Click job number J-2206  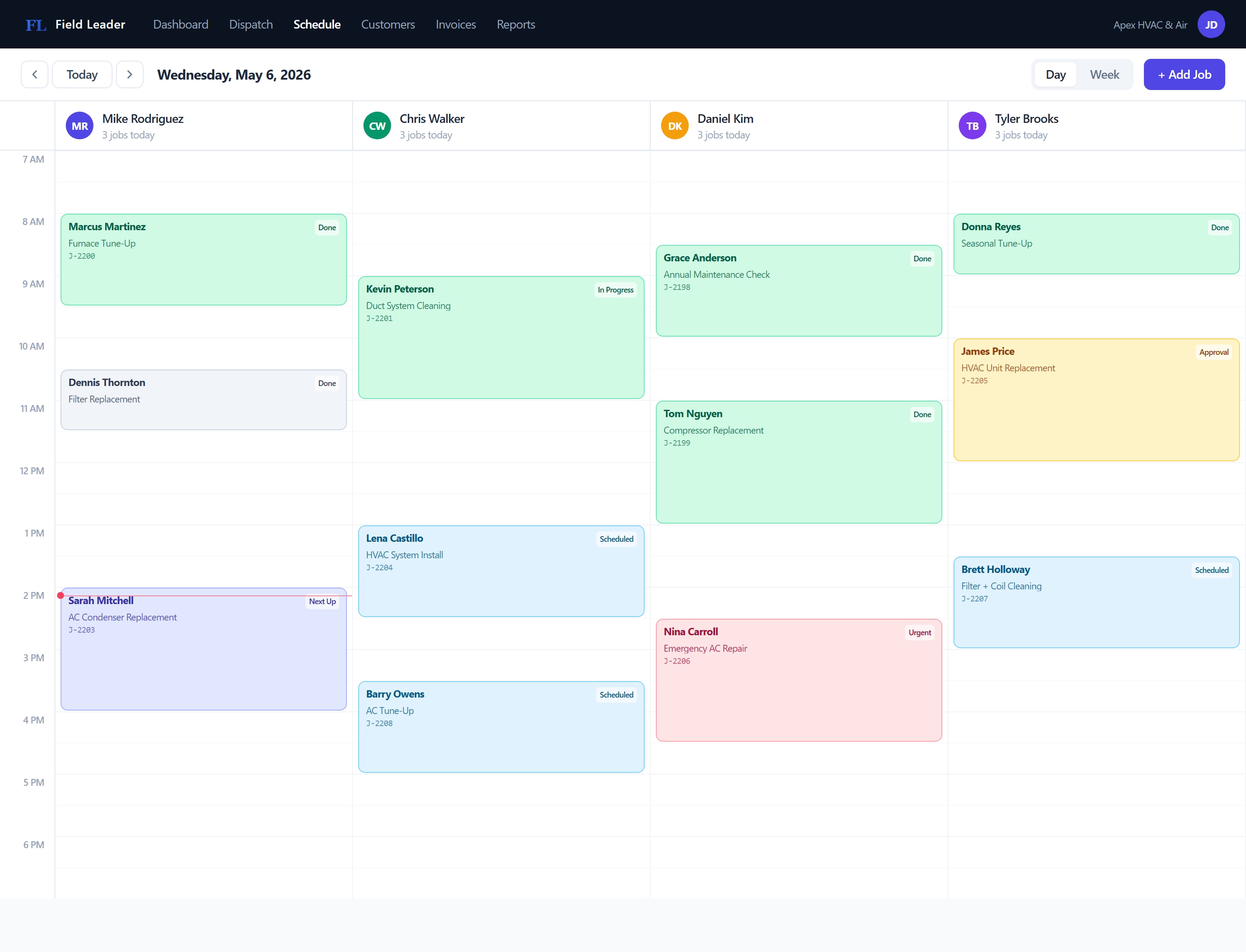(x=677, y=661)
